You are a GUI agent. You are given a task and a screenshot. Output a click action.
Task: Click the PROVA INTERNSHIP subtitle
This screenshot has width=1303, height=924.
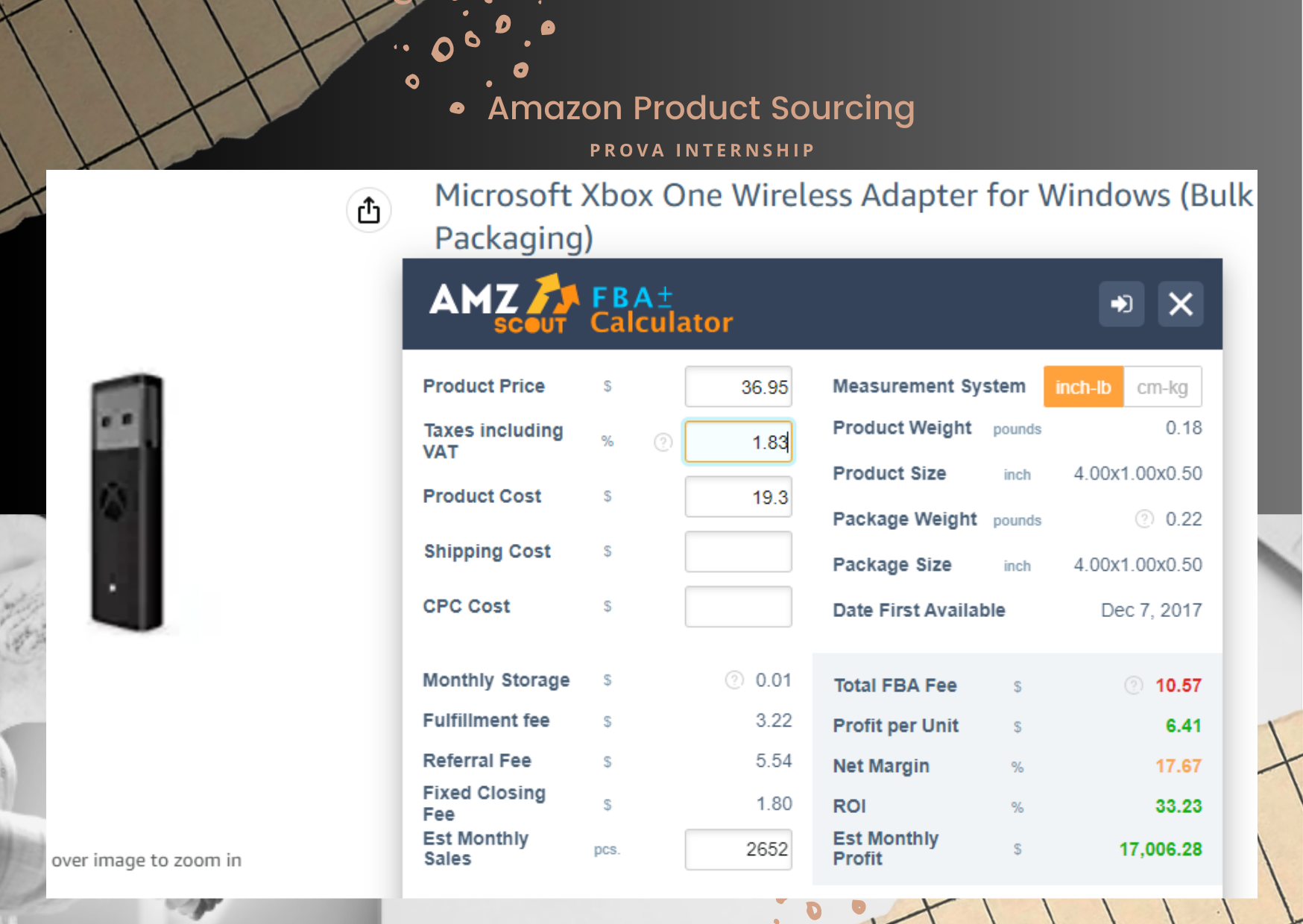(x=702, y=151)
